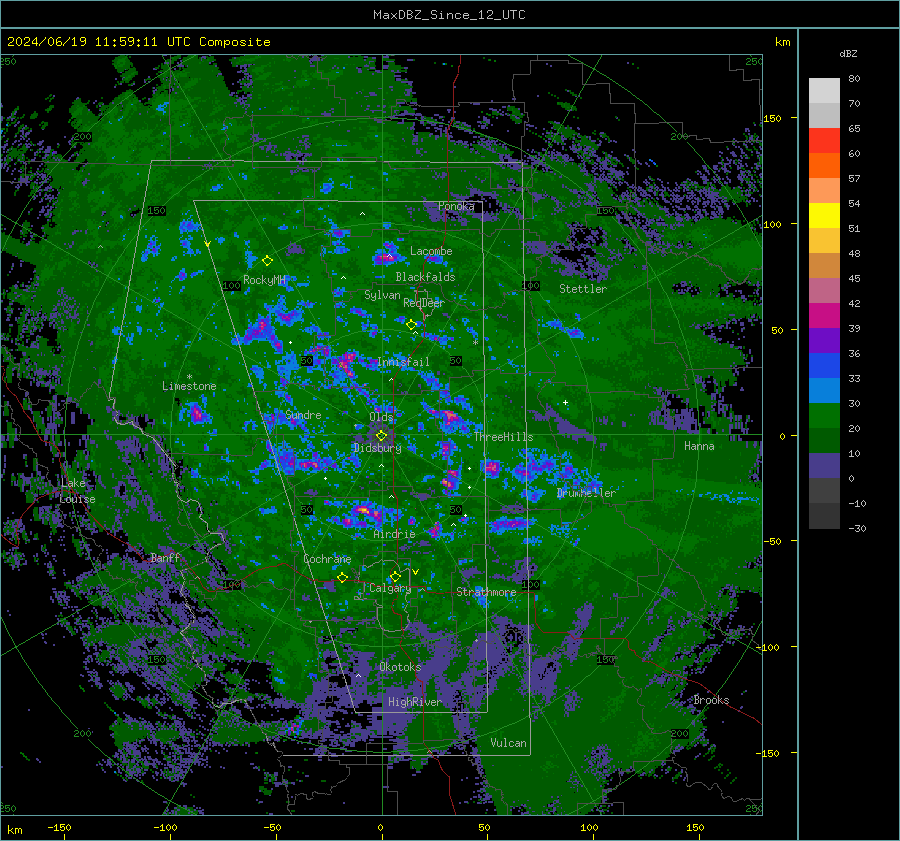
Task: Pick the slate violet 0-10 dBZ legend swatch
Action: coord(824,466)
